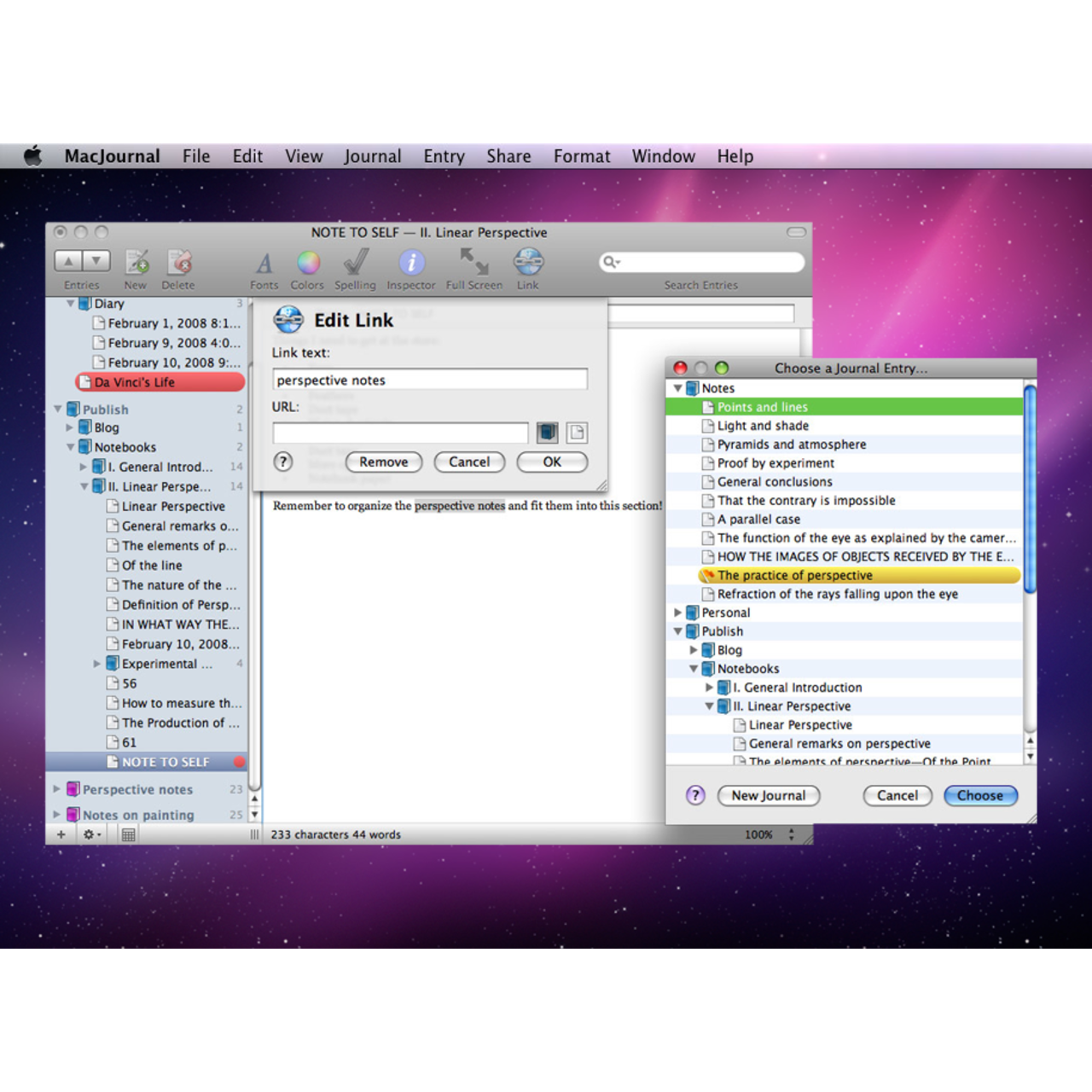Enter Full Screen mode
This screenshot has width=1092, height=1092.
474,263
